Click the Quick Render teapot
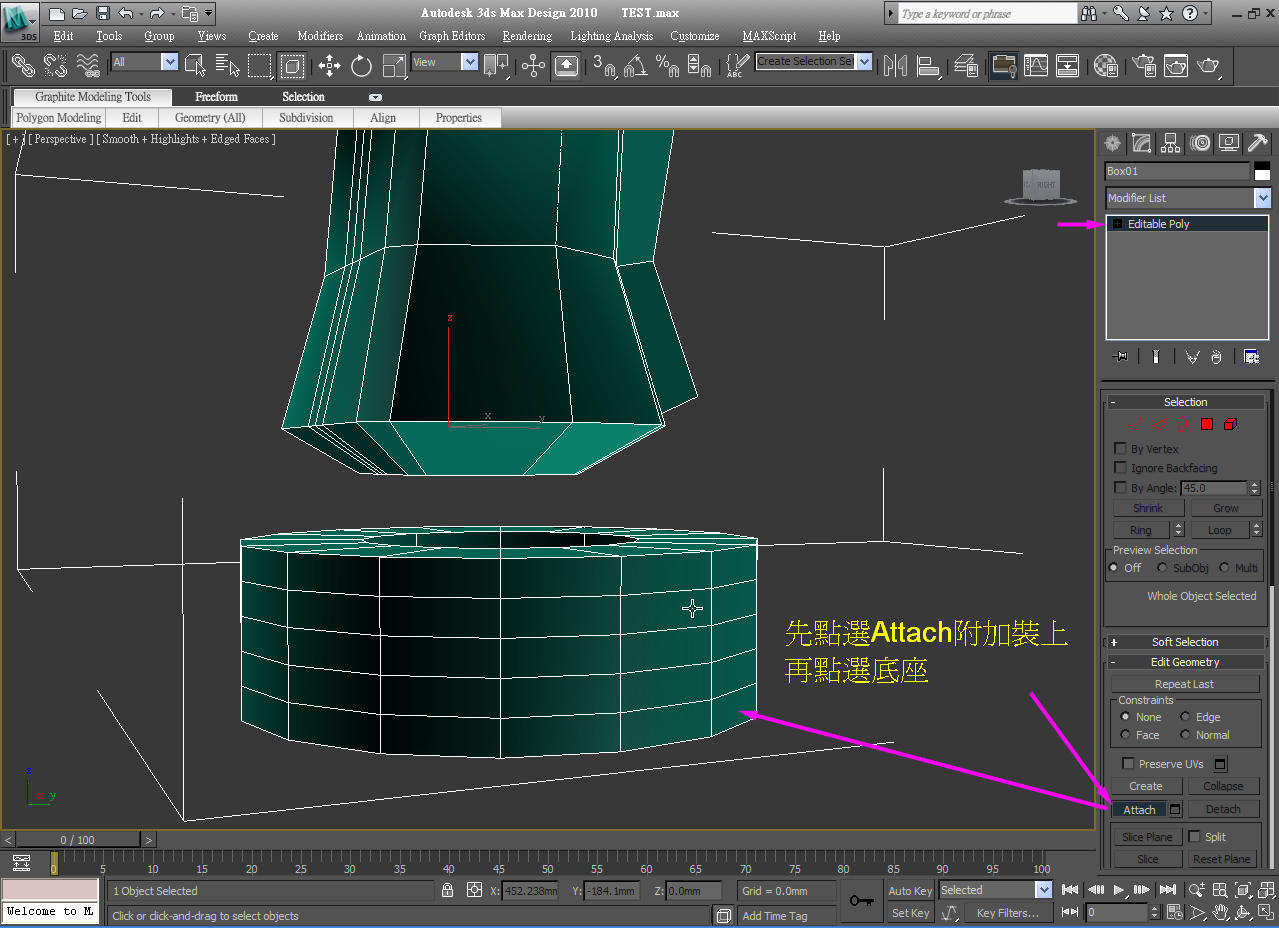 click(1209, 66)
